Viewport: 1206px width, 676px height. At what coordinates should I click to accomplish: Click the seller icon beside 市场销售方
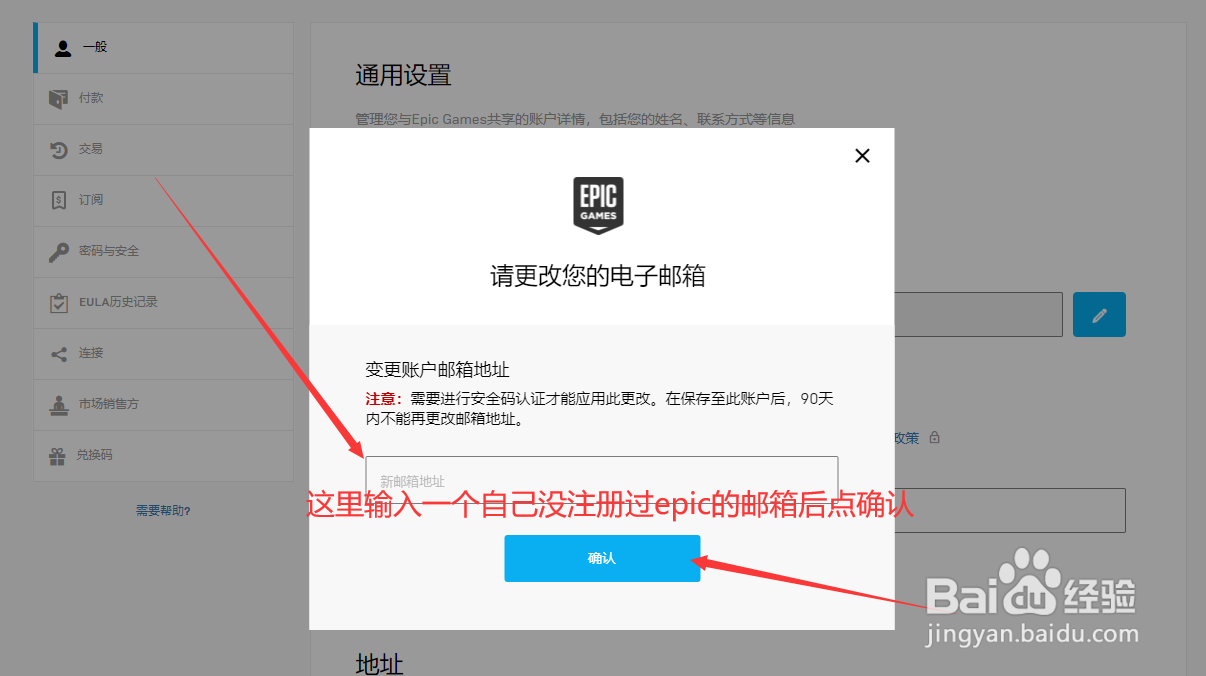click(58, 404)
